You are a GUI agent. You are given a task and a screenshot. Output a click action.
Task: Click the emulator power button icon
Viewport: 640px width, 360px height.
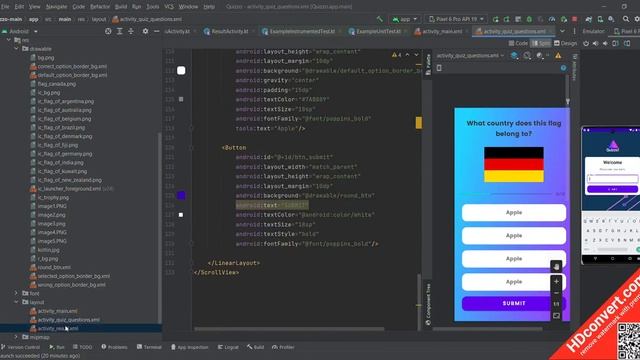[x=586, y=43]
